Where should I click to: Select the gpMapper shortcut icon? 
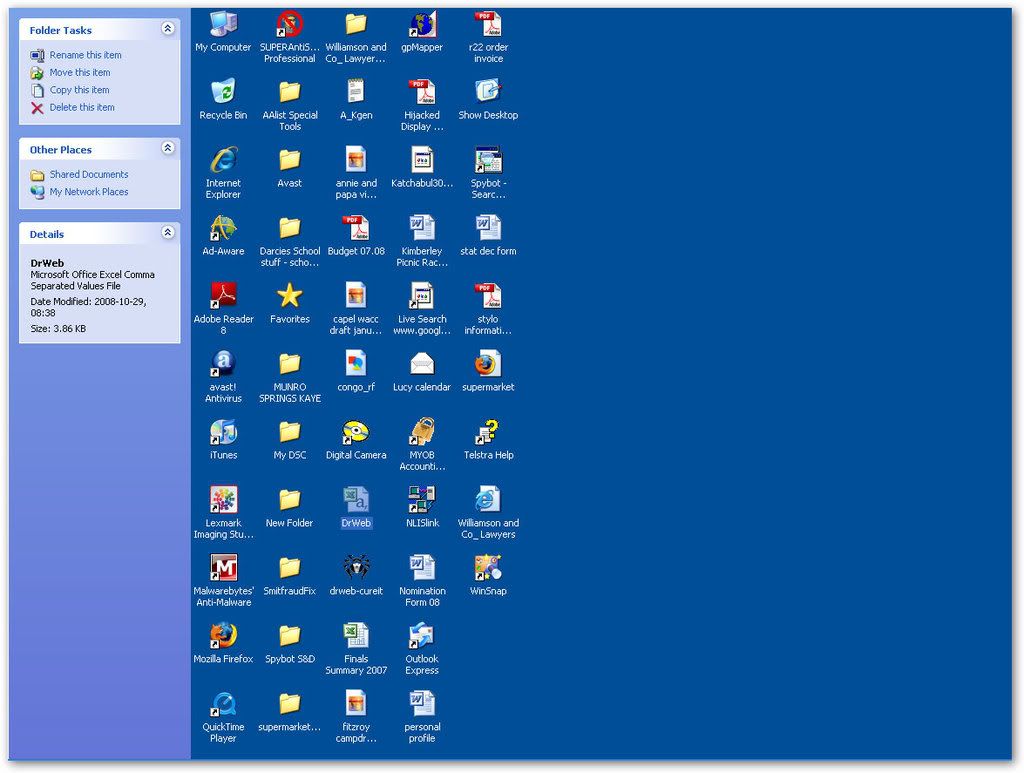pyautogui.click(x=422, y=24)
